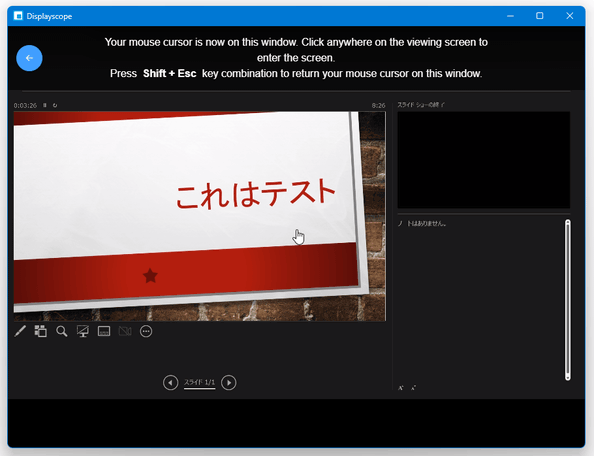Click the 8:26 clock display
594x456 pixels.
(378, 105)
